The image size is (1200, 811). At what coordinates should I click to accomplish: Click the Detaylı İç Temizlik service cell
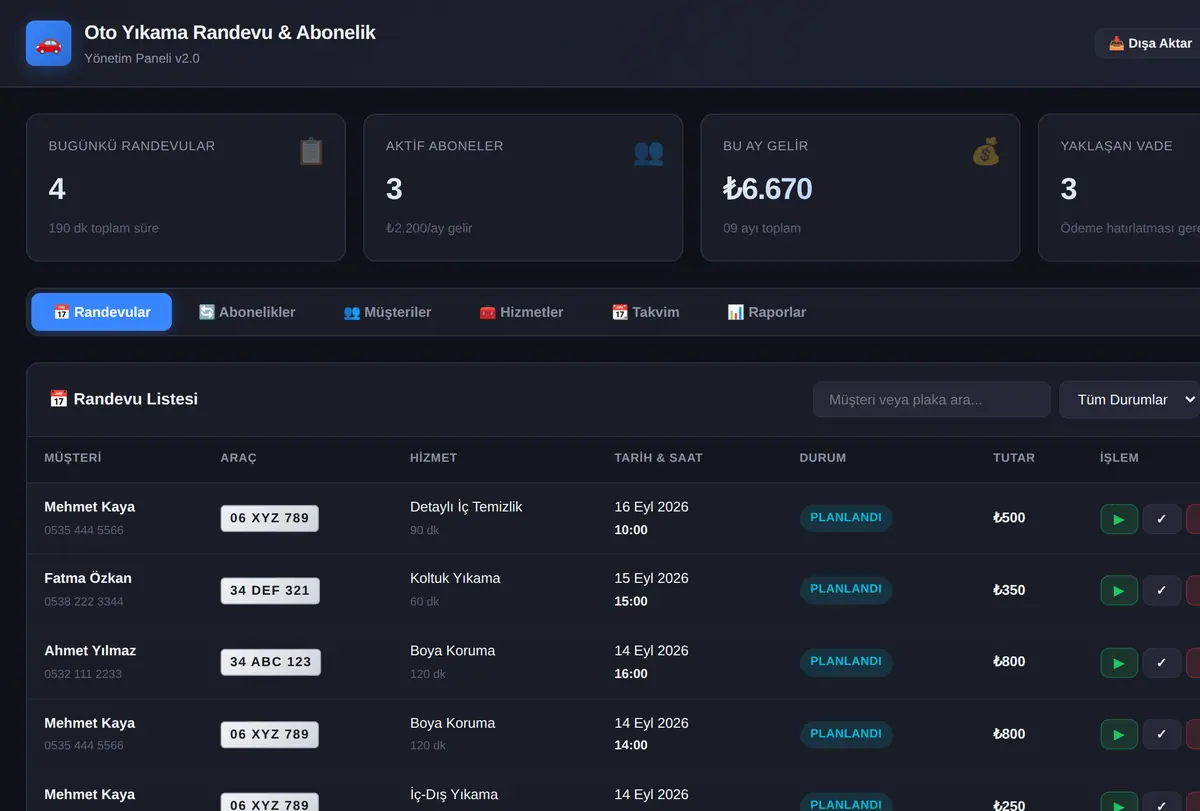[x=466, y=507]
